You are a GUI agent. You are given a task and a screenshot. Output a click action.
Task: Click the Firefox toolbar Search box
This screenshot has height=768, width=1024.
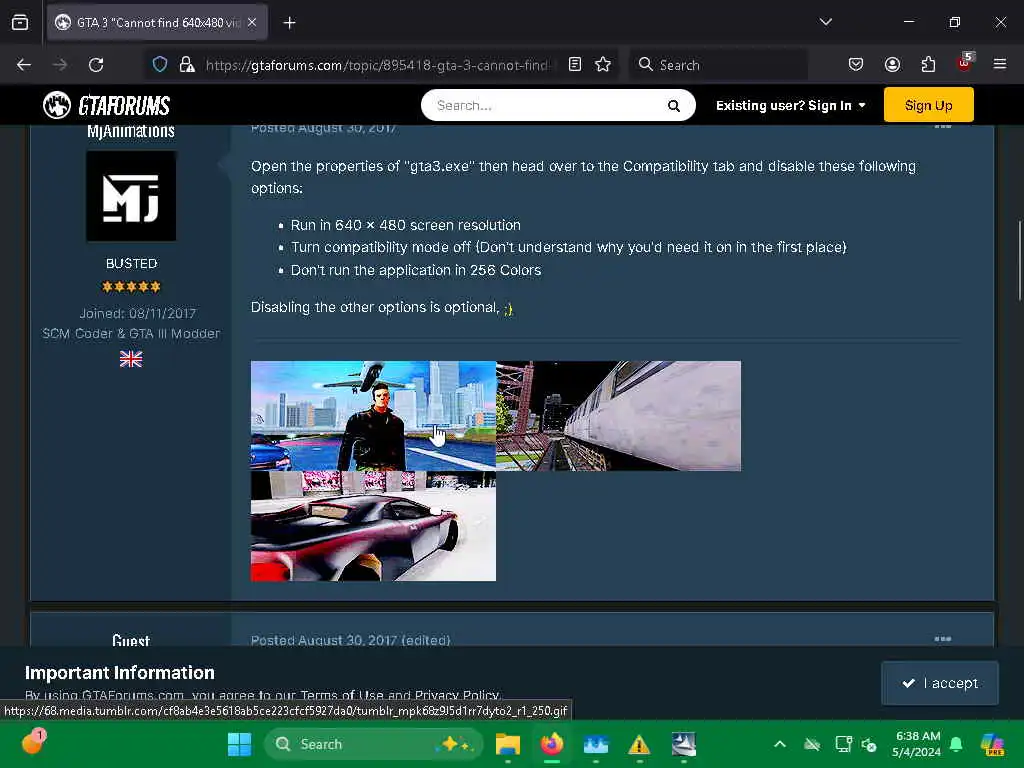point(718,65)
